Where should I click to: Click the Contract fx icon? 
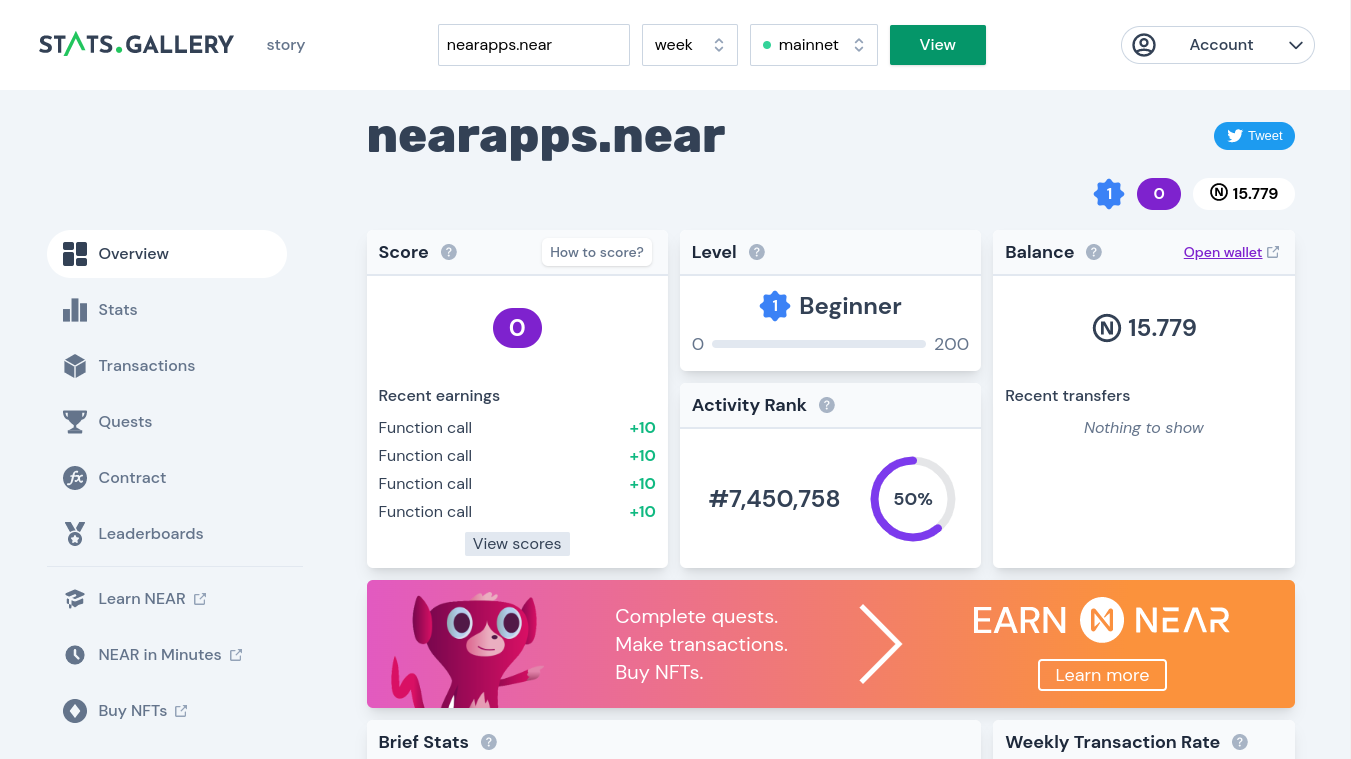point(75,478)
